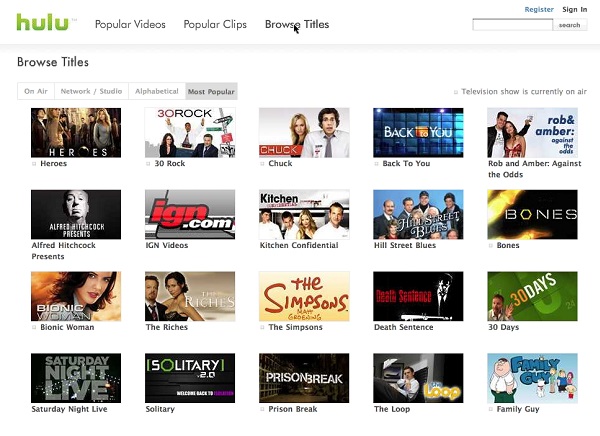
Task: Open Popular Videos page
Action: 130,24
